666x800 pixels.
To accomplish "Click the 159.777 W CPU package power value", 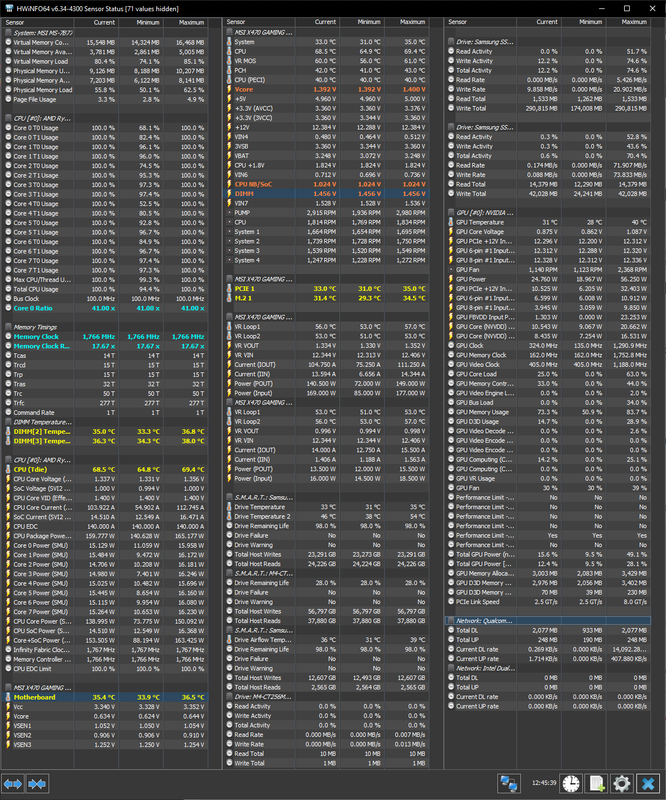I will tap(100, 536).
